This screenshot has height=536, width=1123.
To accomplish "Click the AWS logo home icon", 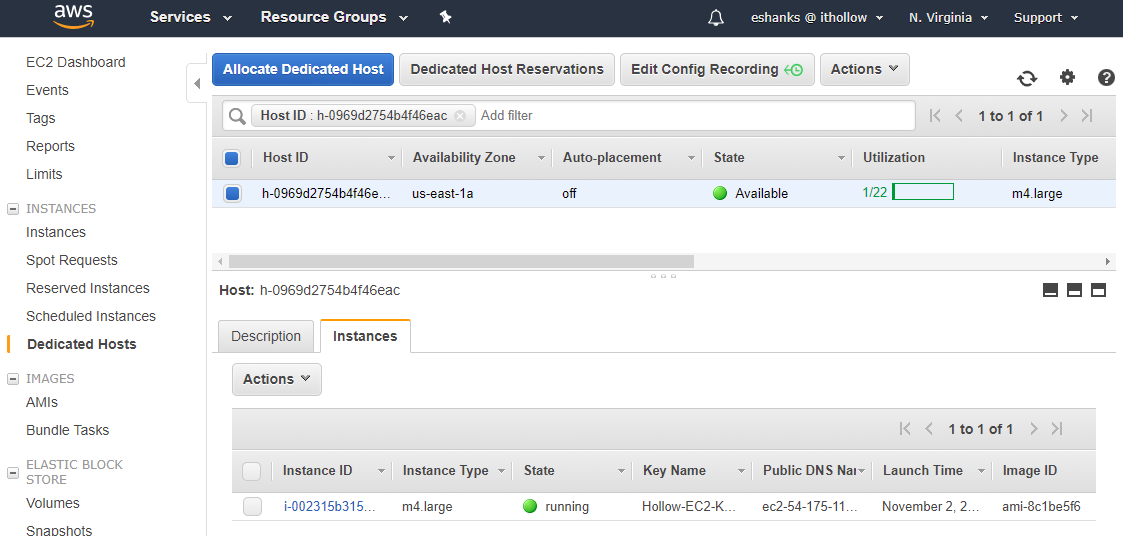I will pyautogui.click(x=74, y=17).
